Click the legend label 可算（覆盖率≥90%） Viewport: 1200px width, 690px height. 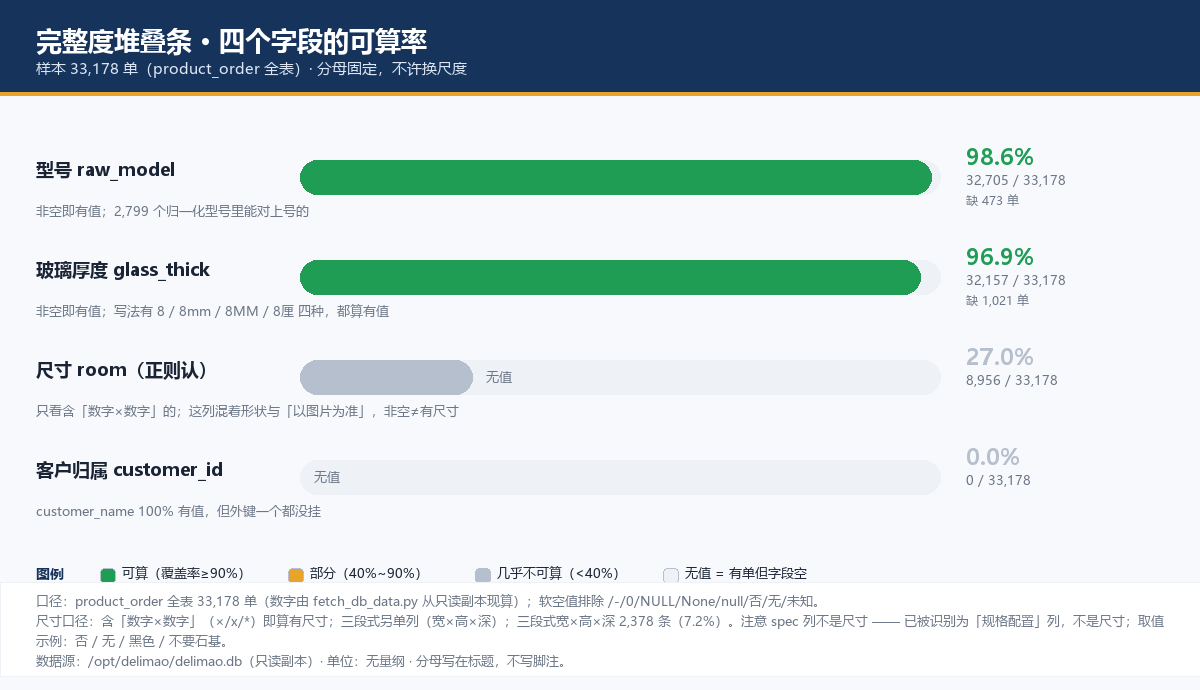183,574
